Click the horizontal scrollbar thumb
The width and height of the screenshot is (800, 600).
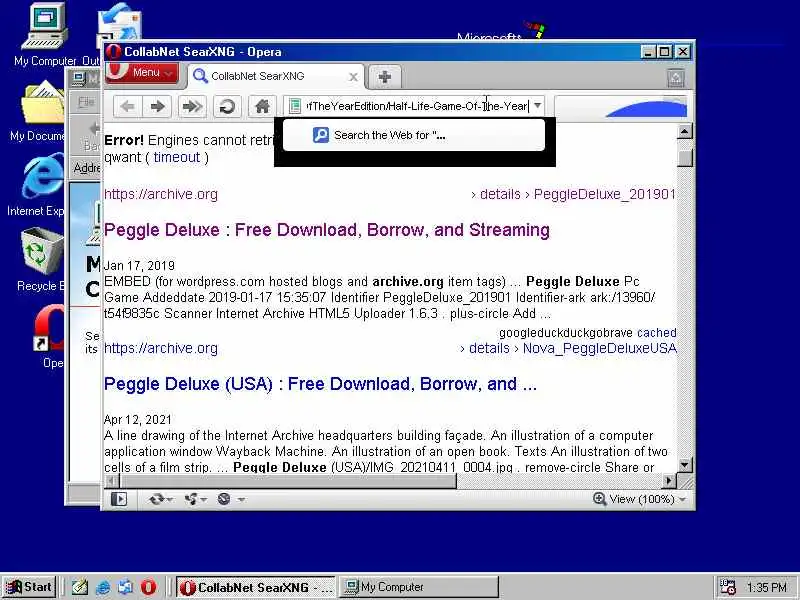point(288,480)
